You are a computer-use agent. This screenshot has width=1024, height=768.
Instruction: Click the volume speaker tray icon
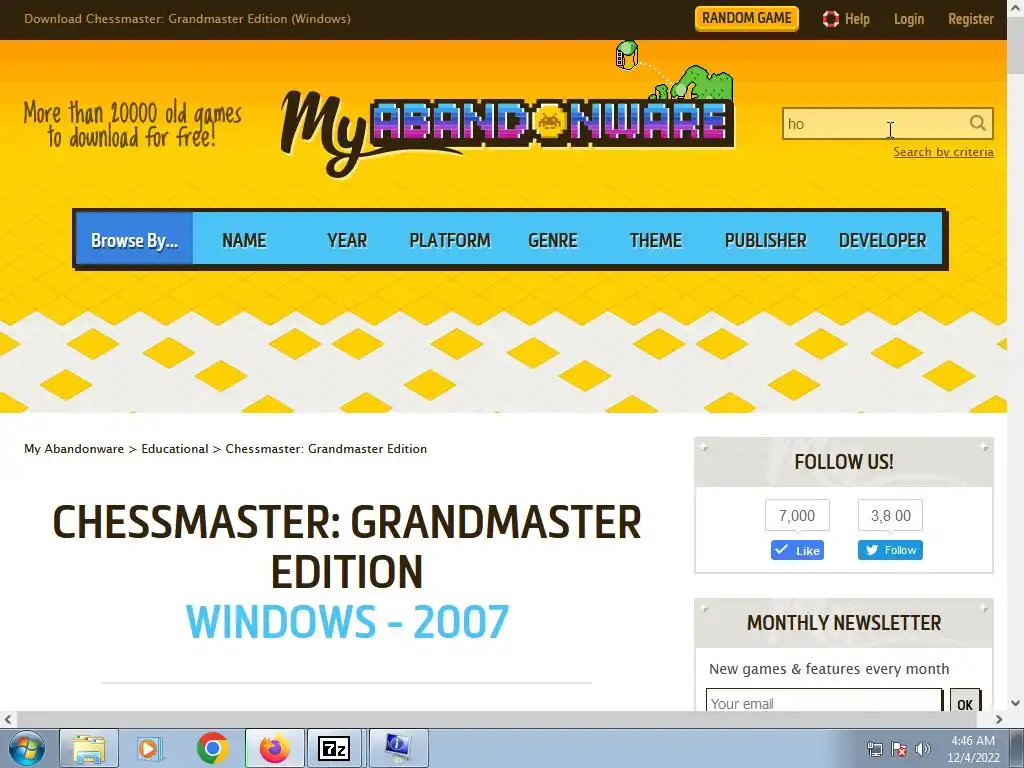pos(922,748)
